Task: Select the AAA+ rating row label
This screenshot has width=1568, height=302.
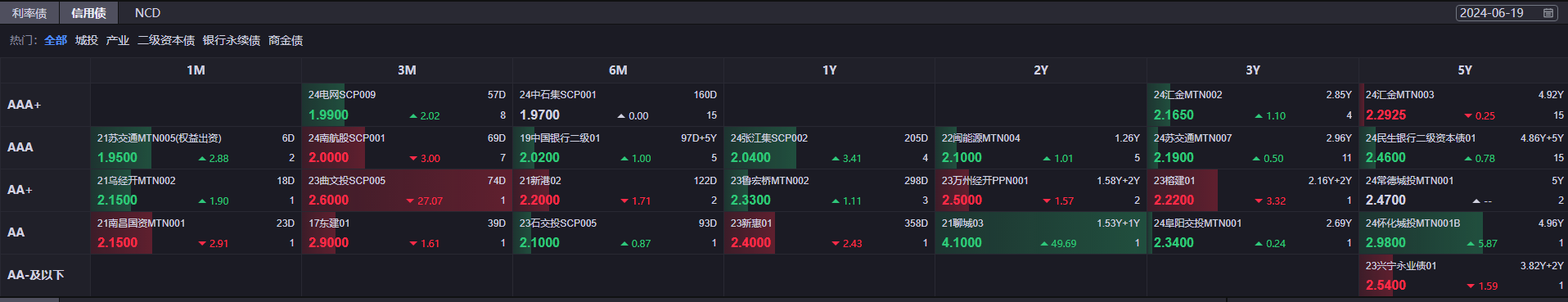Action: tap(24, 105)
